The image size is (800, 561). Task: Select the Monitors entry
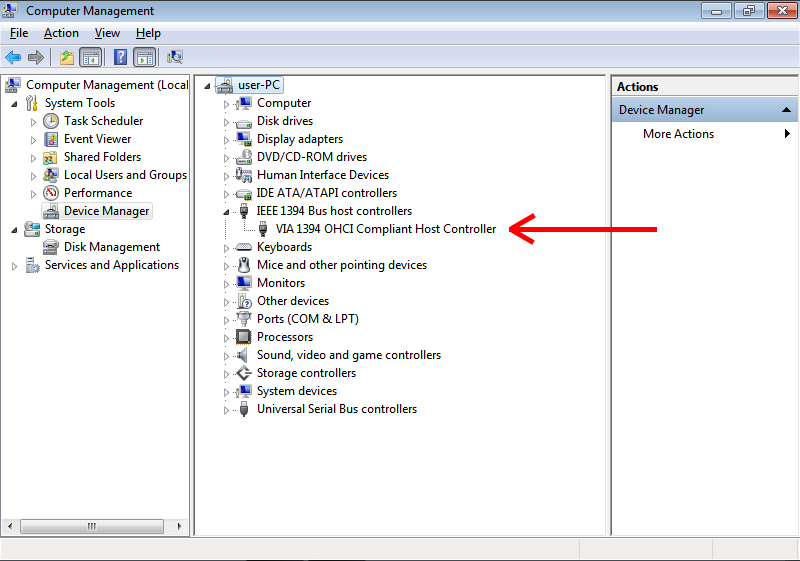coord(281,283)
